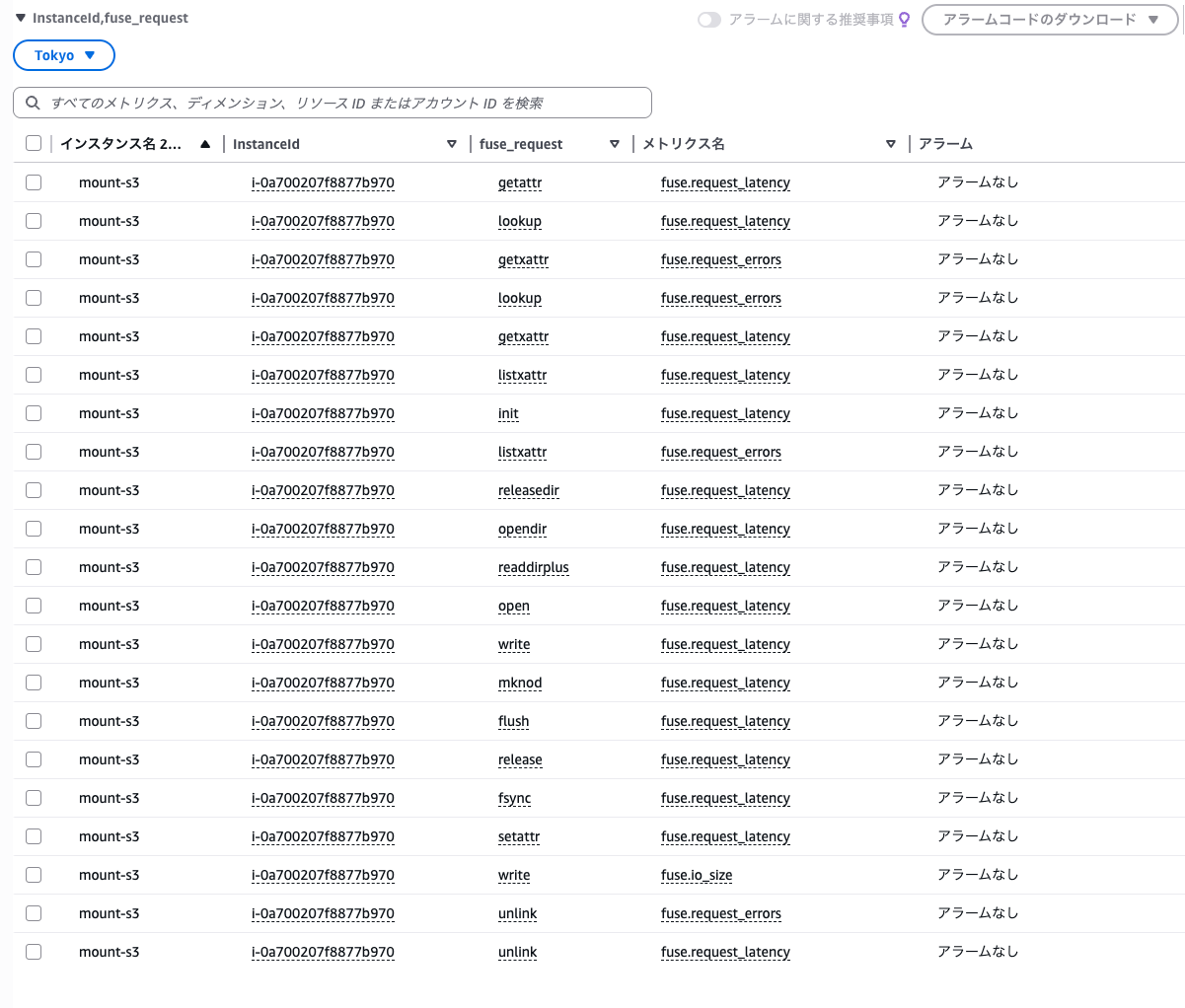Open the Tokyo region dropdown
Screen dimensions: 1185x1008
[x=63, y=55]
